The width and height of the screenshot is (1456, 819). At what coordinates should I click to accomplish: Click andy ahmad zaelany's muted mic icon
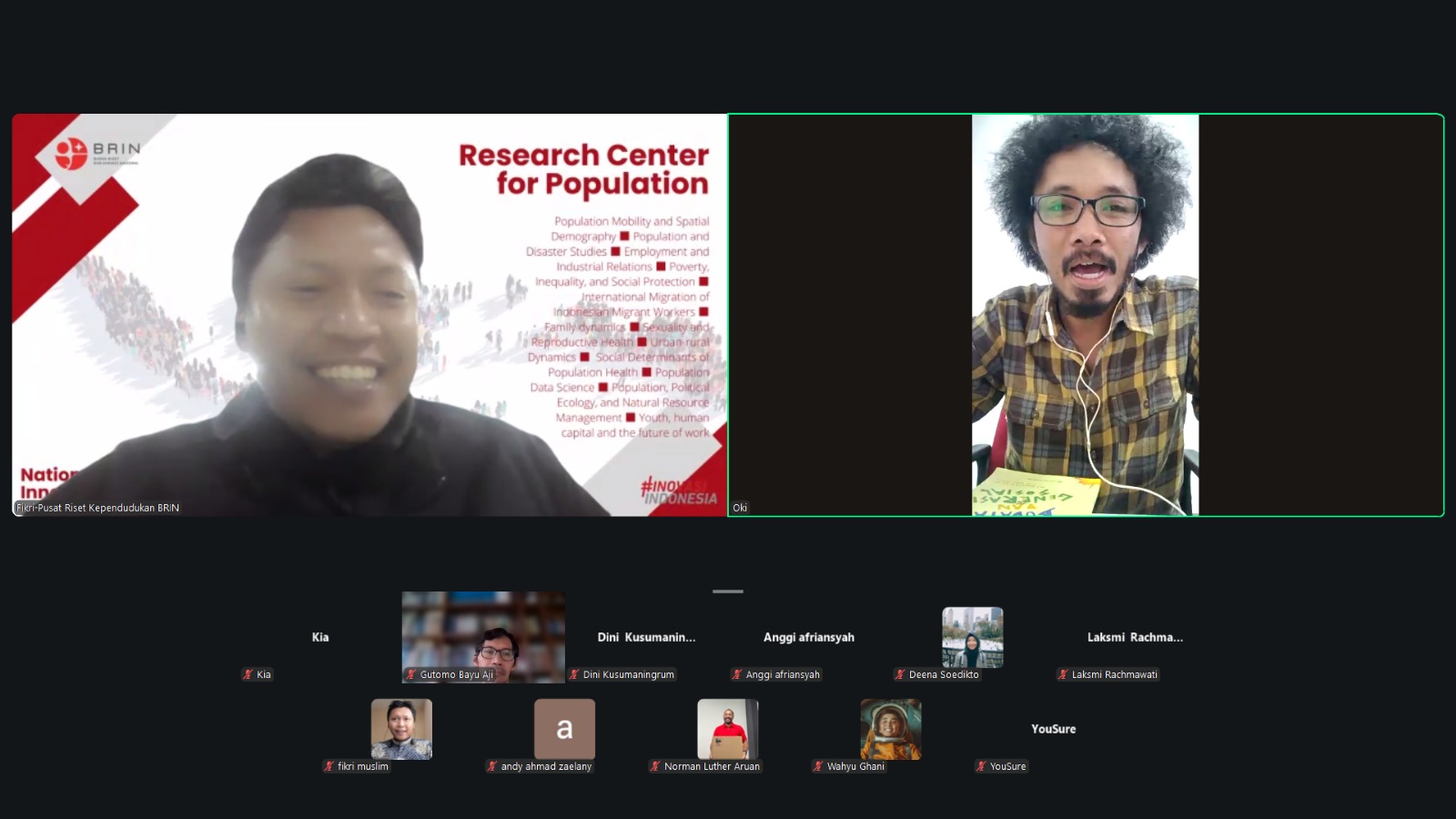(x=492, y=766)
